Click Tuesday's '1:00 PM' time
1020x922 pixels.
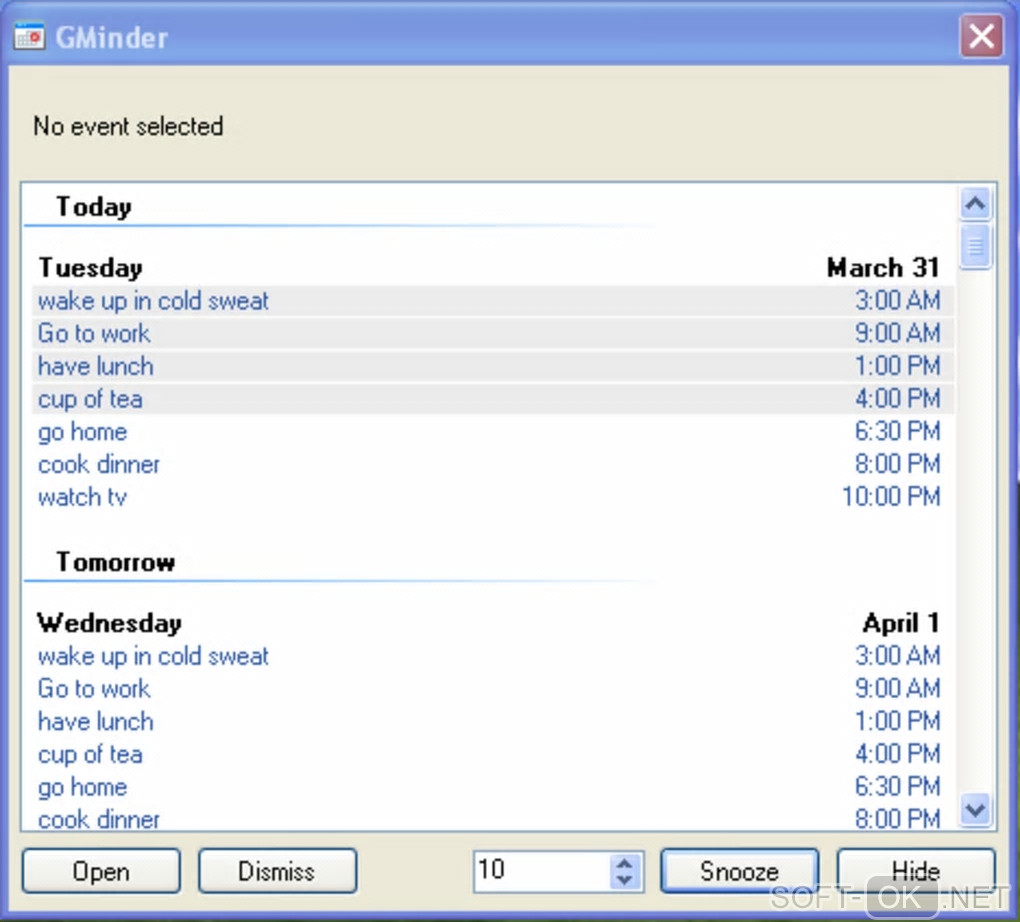point(898,365)
